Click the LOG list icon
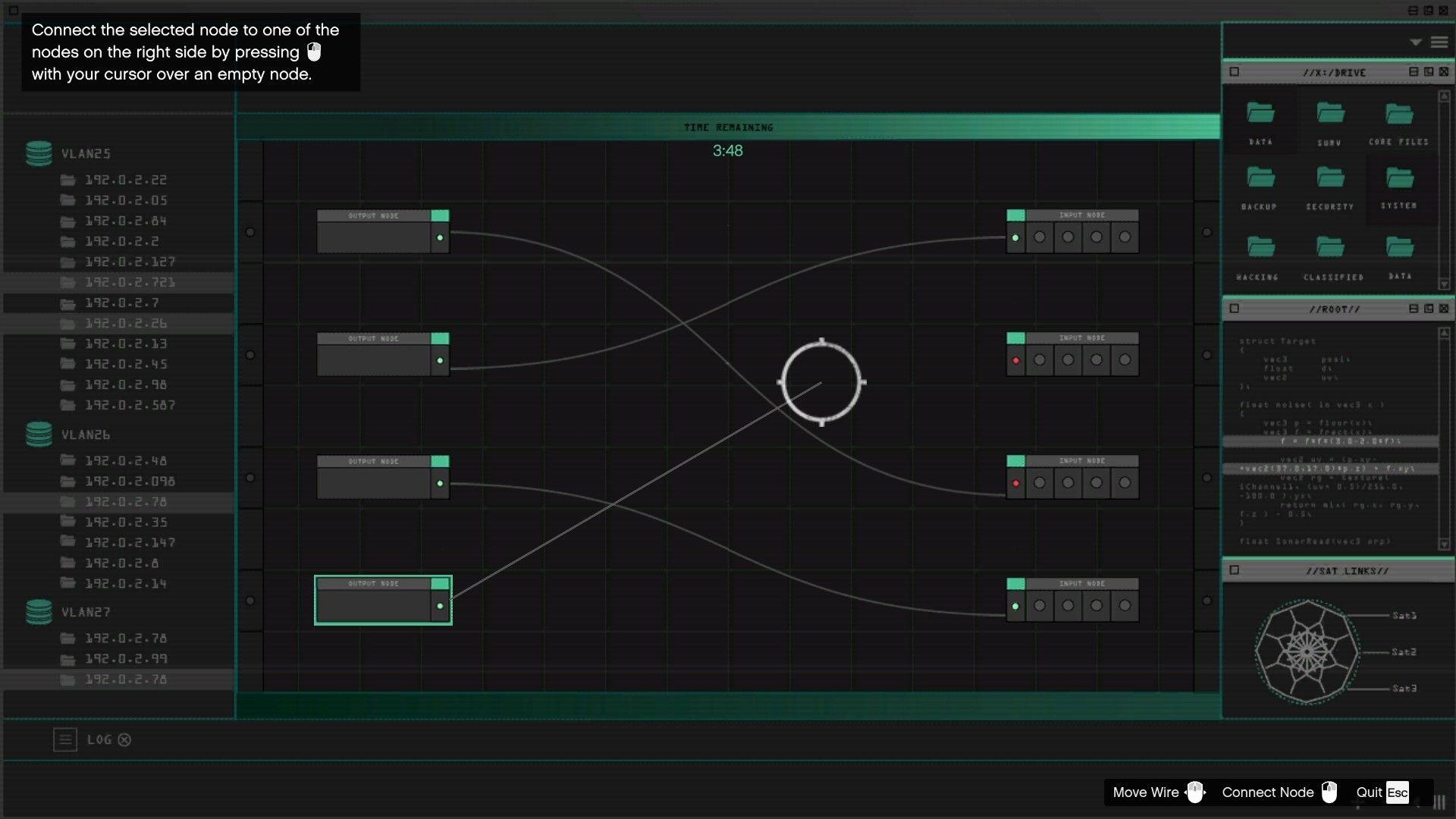 [x=65, y=739]
